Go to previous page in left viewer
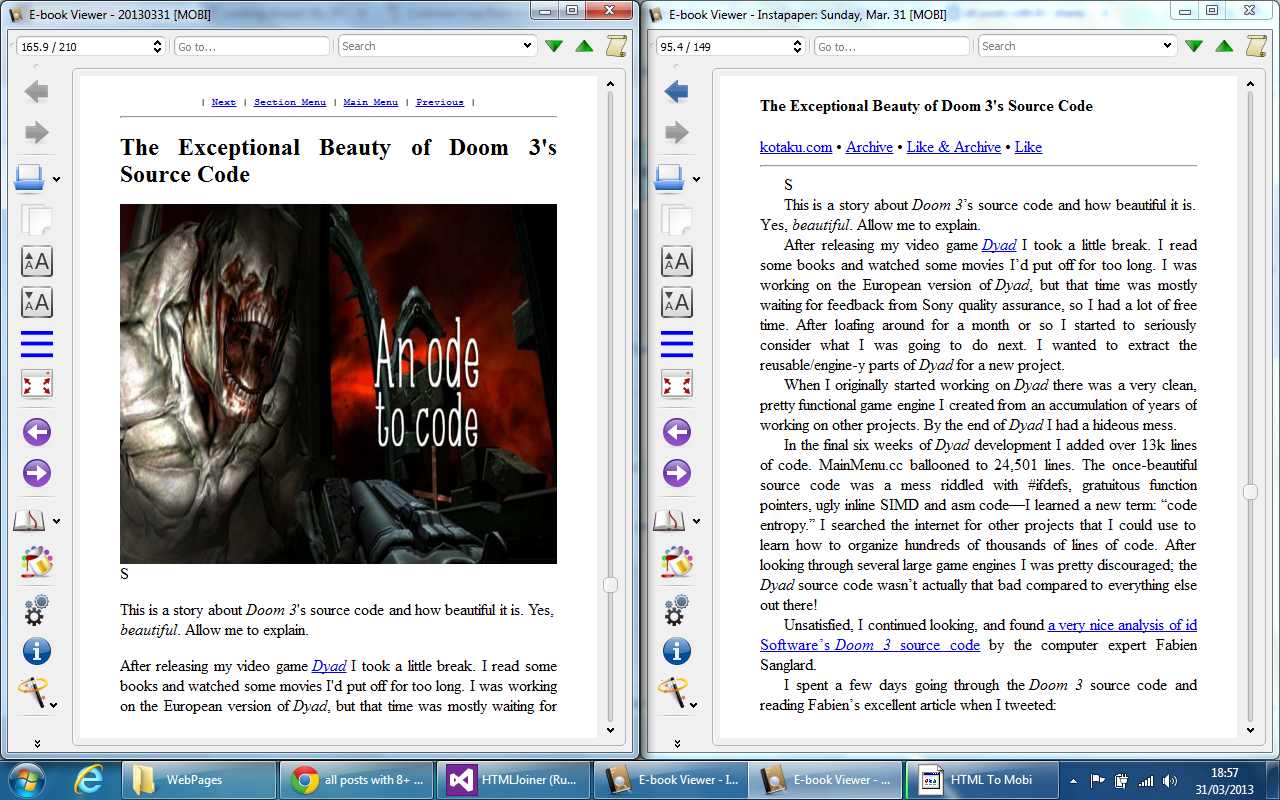 pos(37,432)
